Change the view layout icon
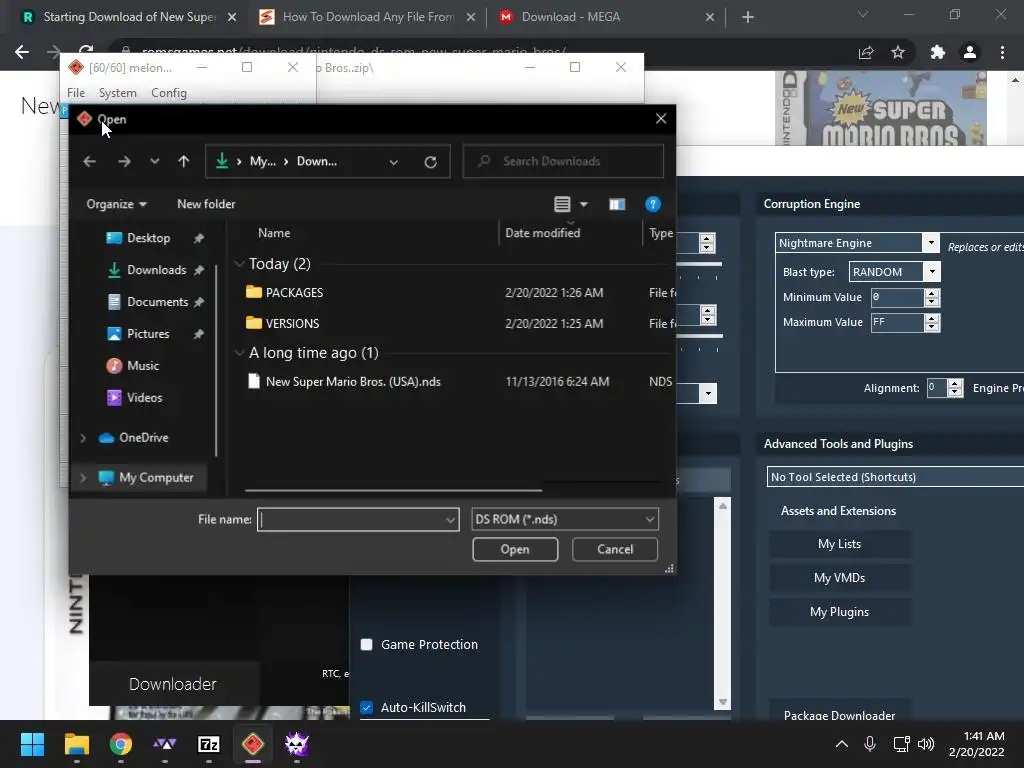The width and height of the screenshot is (1024, 768). coord(562,204)
